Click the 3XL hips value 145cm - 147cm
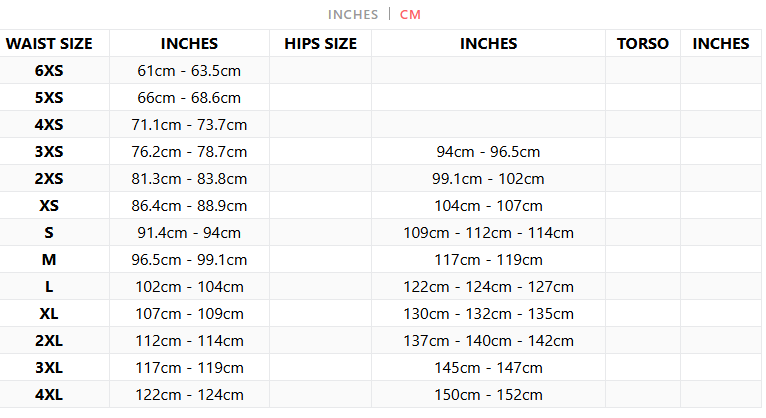The image size is (766, 418). click(x=488, y=368)
